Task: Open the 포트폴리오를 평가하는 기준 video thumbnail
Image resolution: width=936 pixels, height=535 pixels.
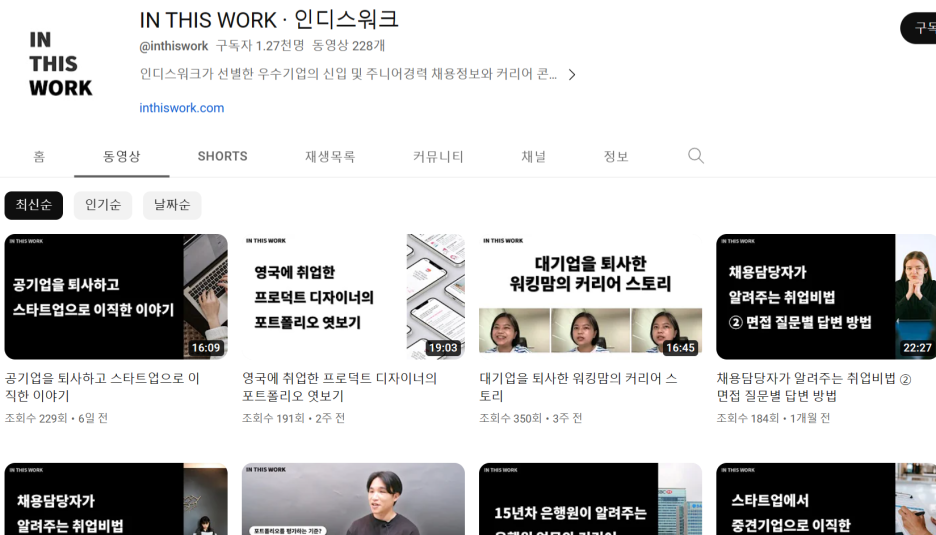Action: click(353, 499)
